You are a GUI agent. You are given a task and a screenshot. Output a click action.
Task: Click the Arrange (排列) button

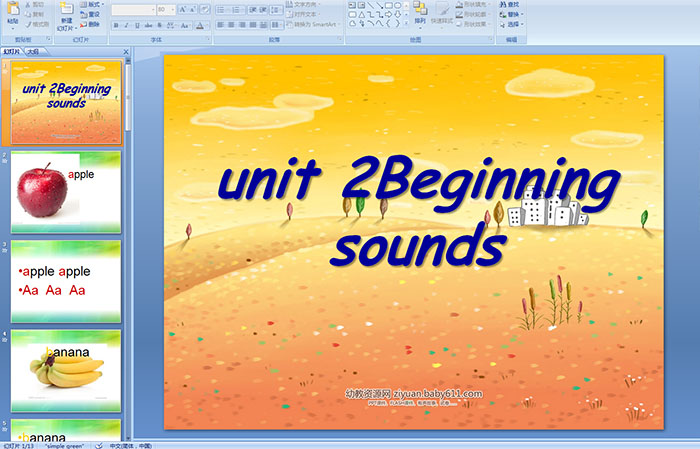coord(420,15)
